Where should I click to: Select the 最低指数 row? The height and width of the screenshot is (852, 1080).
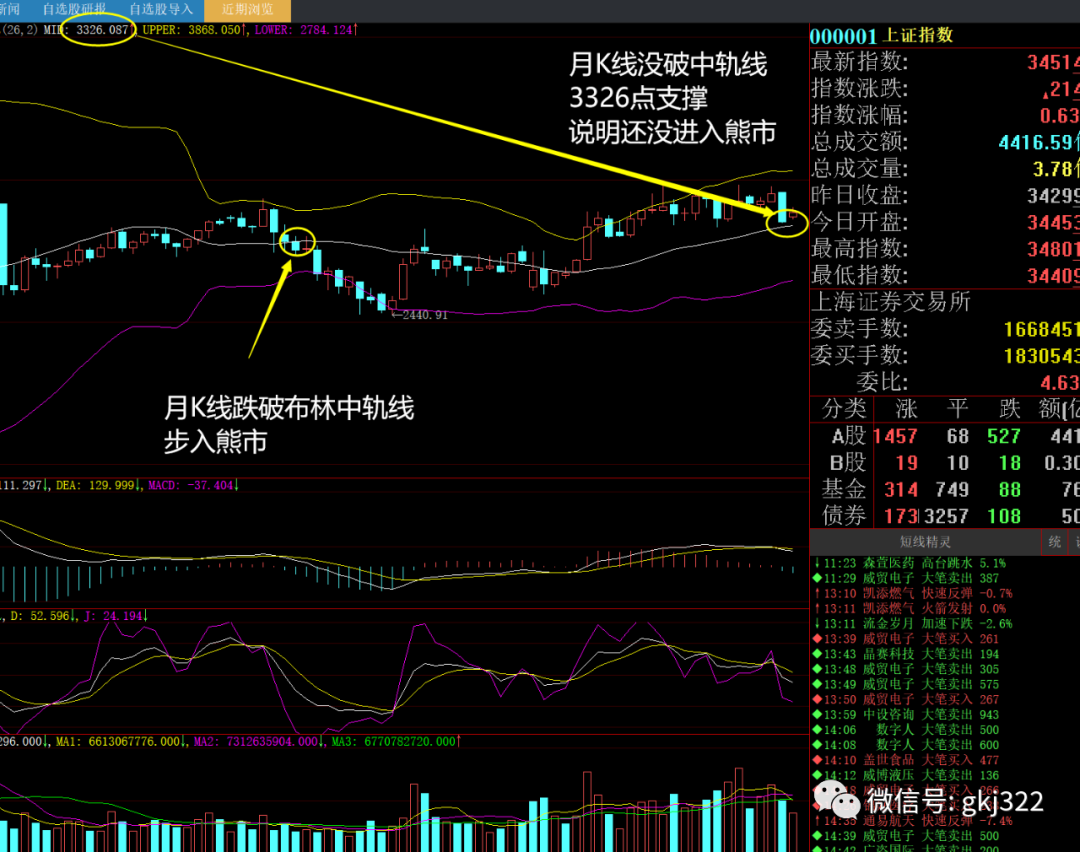click(945, 276)
